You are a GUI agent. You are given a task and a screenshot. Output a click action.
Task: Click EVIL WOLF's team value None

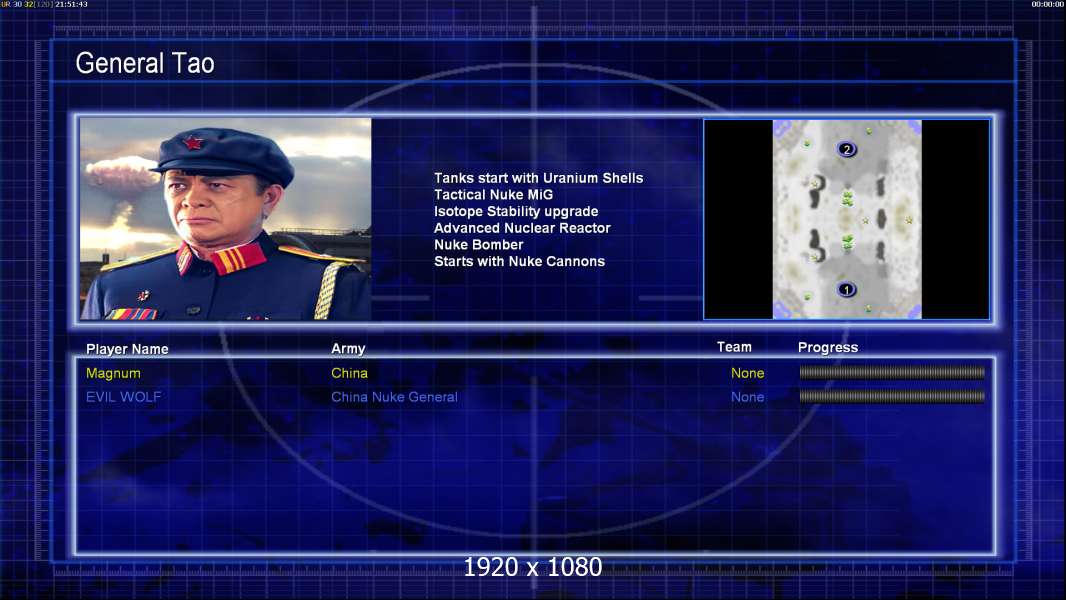[747, 397]
